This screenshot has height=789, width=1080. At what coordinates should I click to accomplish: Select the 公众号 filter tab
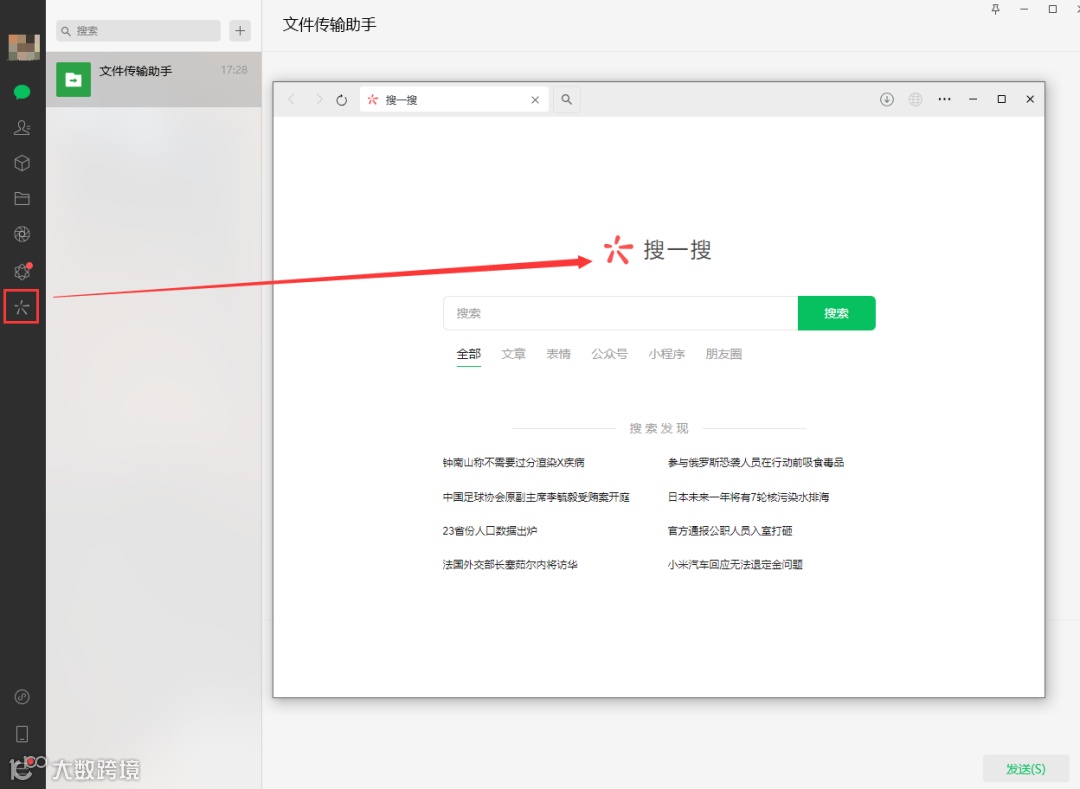(x=610, y=354)
